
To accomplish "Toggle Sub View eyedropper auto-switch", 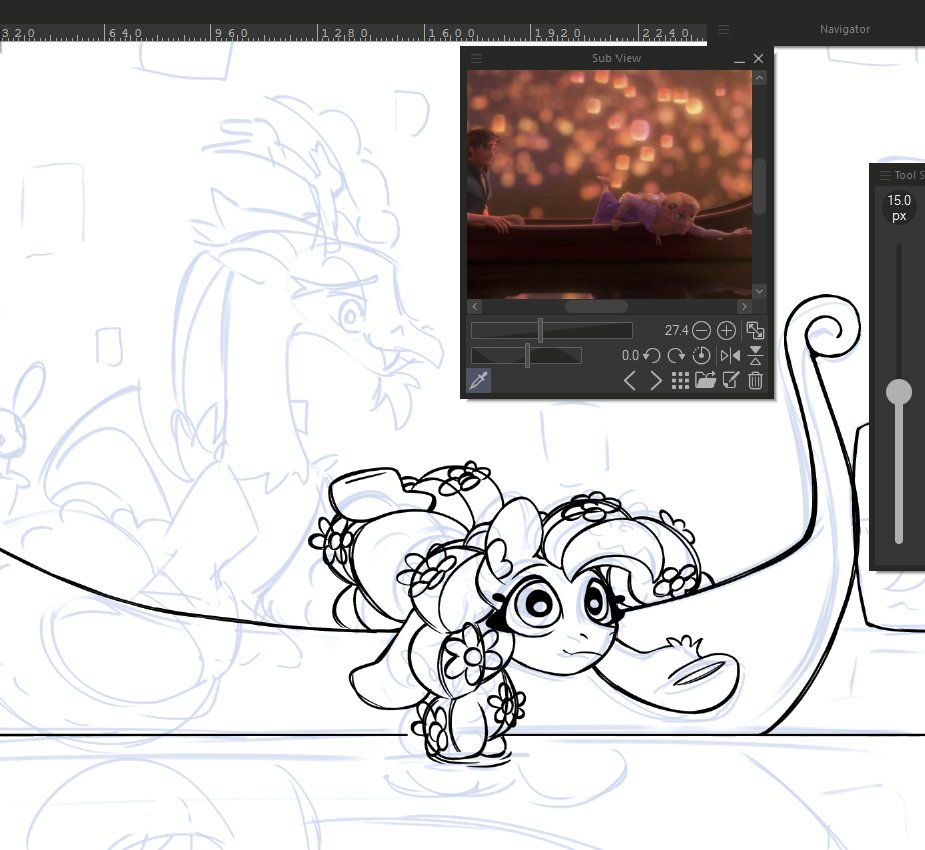I will (478, 380).
